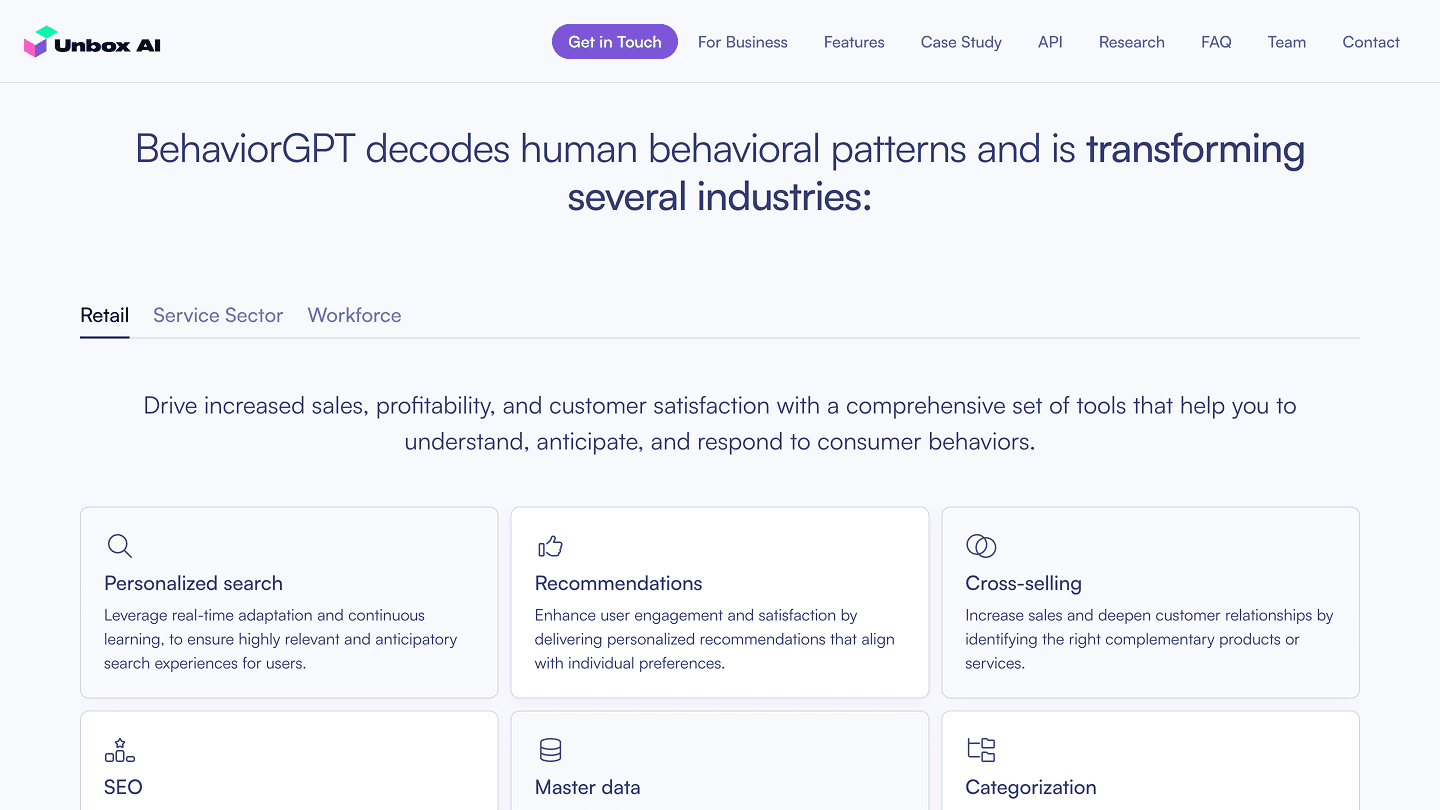Open the Case Study link
Screen dimensions: 1440x810
click(x=961, y=42)
